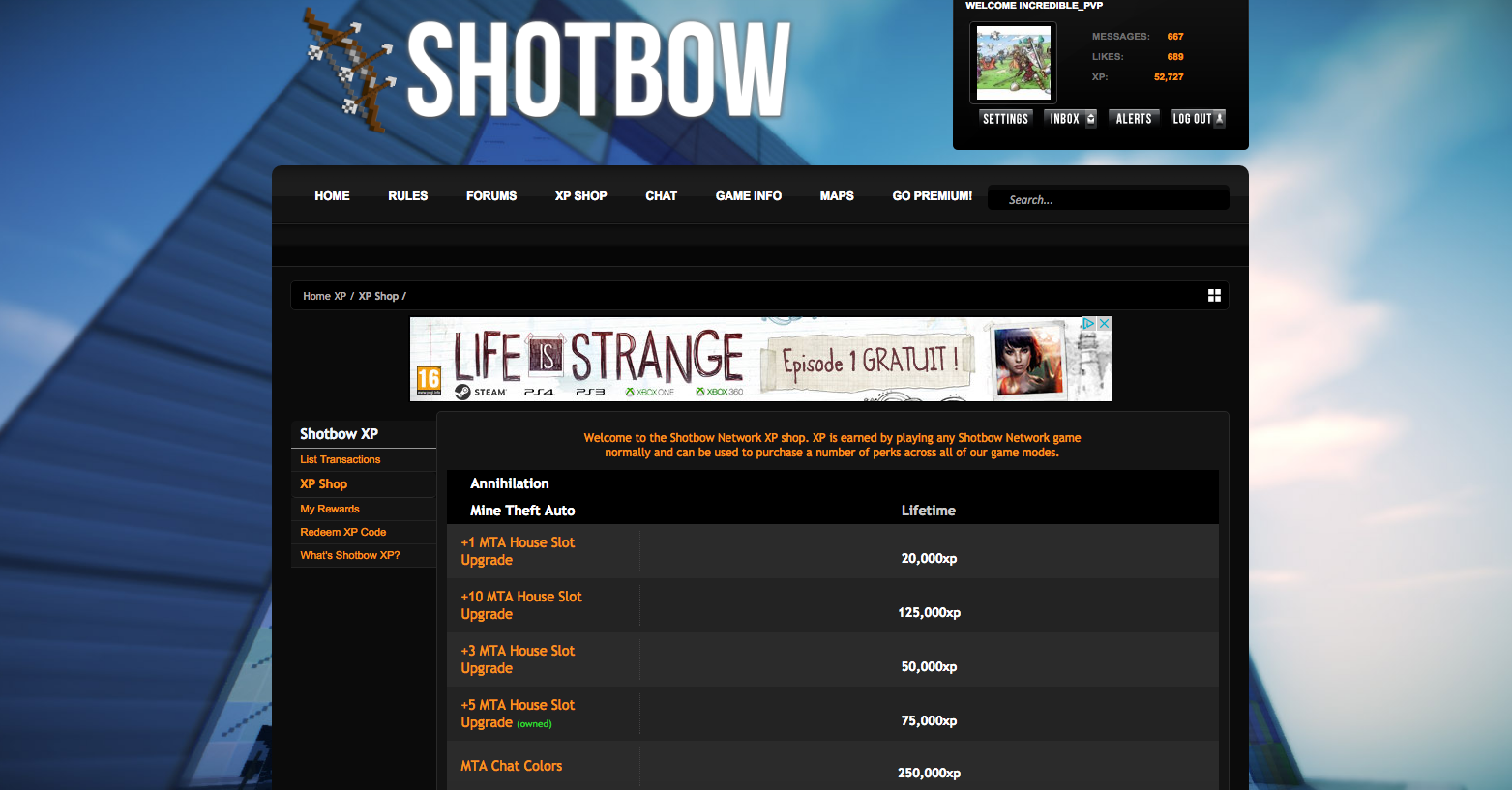The image size is (1512, 790).
Task: Focus the Search field
Action: tap(1109, 198)
